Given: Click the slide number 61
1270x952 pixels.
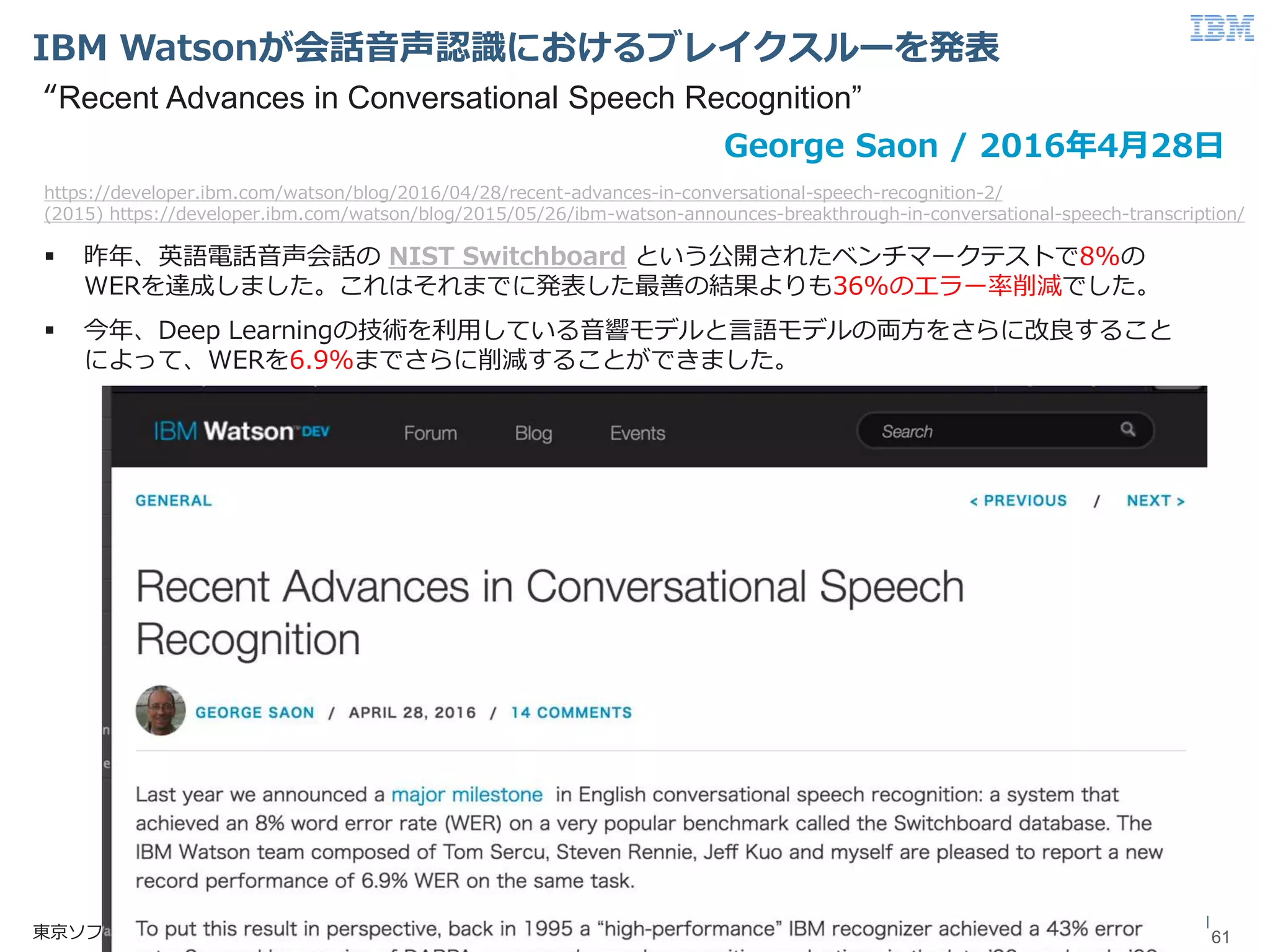Looking at the screenshot, I should (x=1220, y=937).
